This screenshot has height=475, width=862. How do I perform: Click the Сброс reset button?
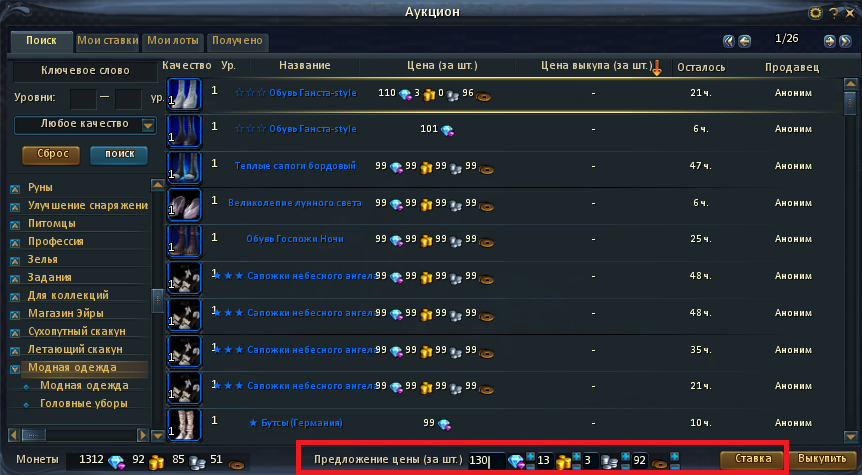click(x=52, y=155)
